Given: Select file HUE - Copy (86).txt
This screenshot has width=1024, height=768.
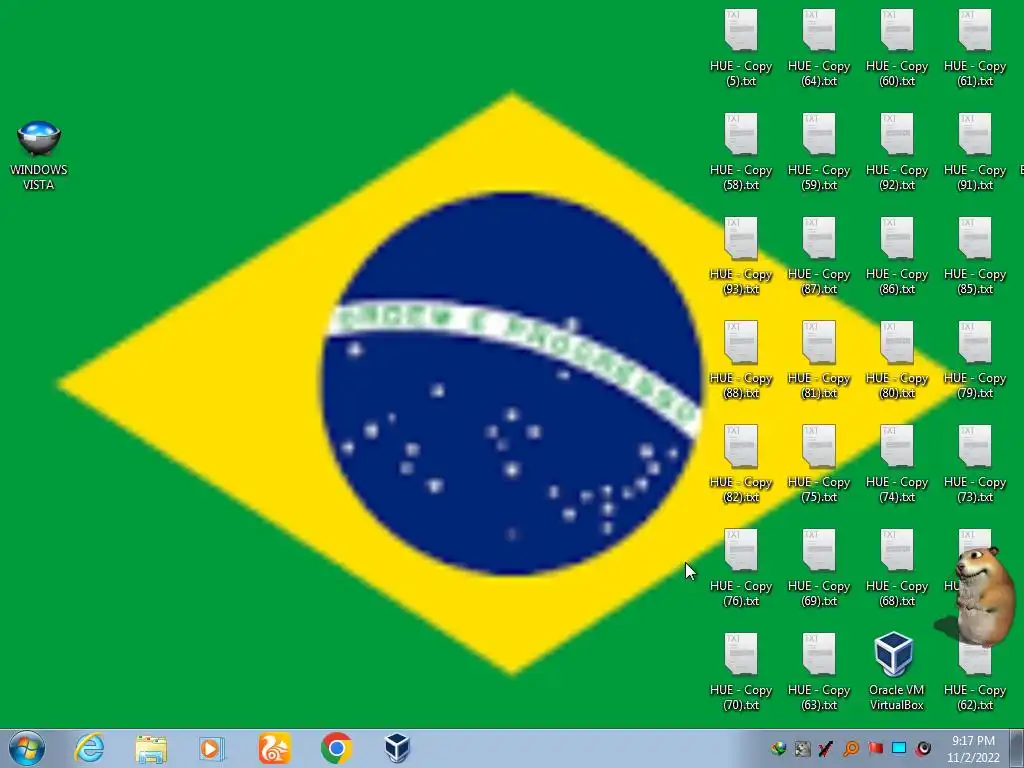Looking at the screenshot, I should (897, 255).
